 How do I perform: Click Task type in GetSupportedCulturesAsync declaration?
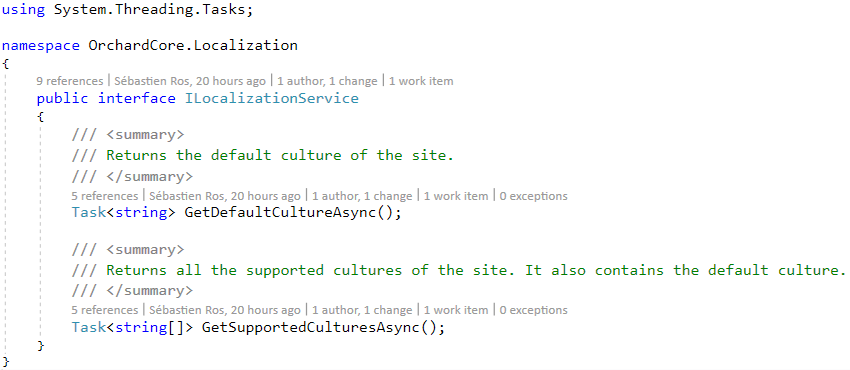[88, 327]
